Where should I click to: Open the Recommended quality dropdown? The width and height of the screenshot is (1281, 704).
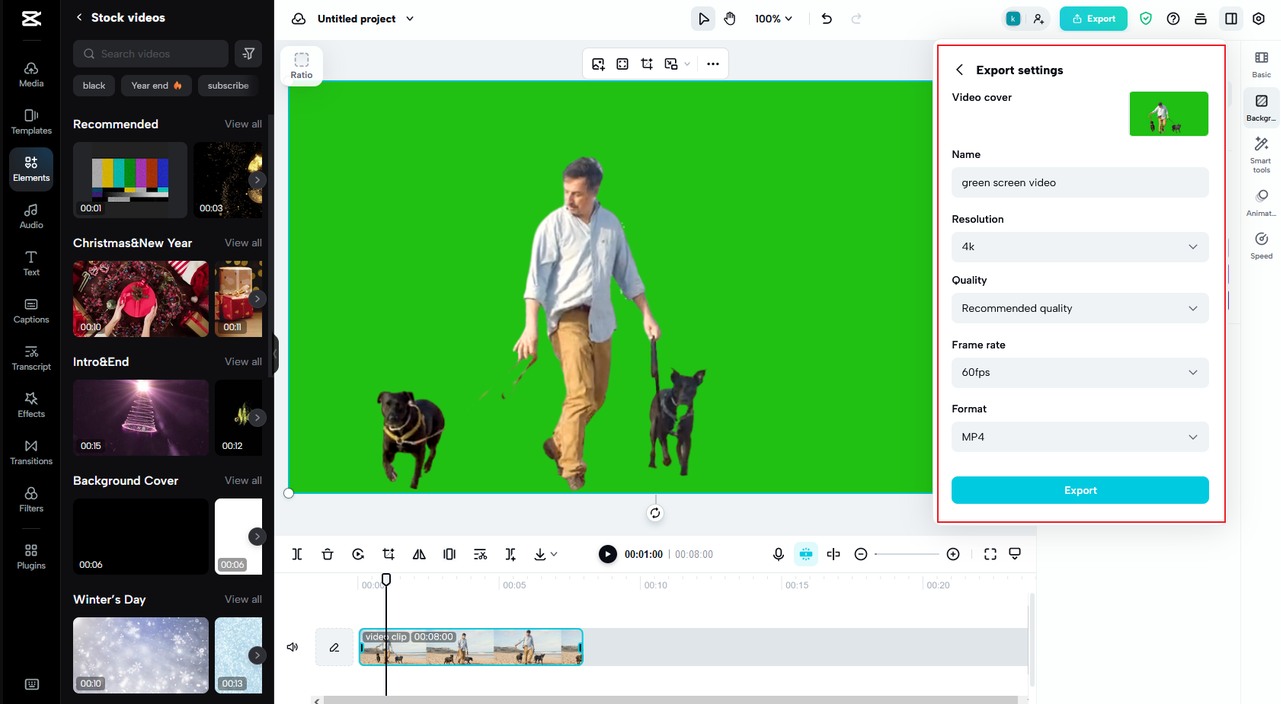pos(1080,308)
